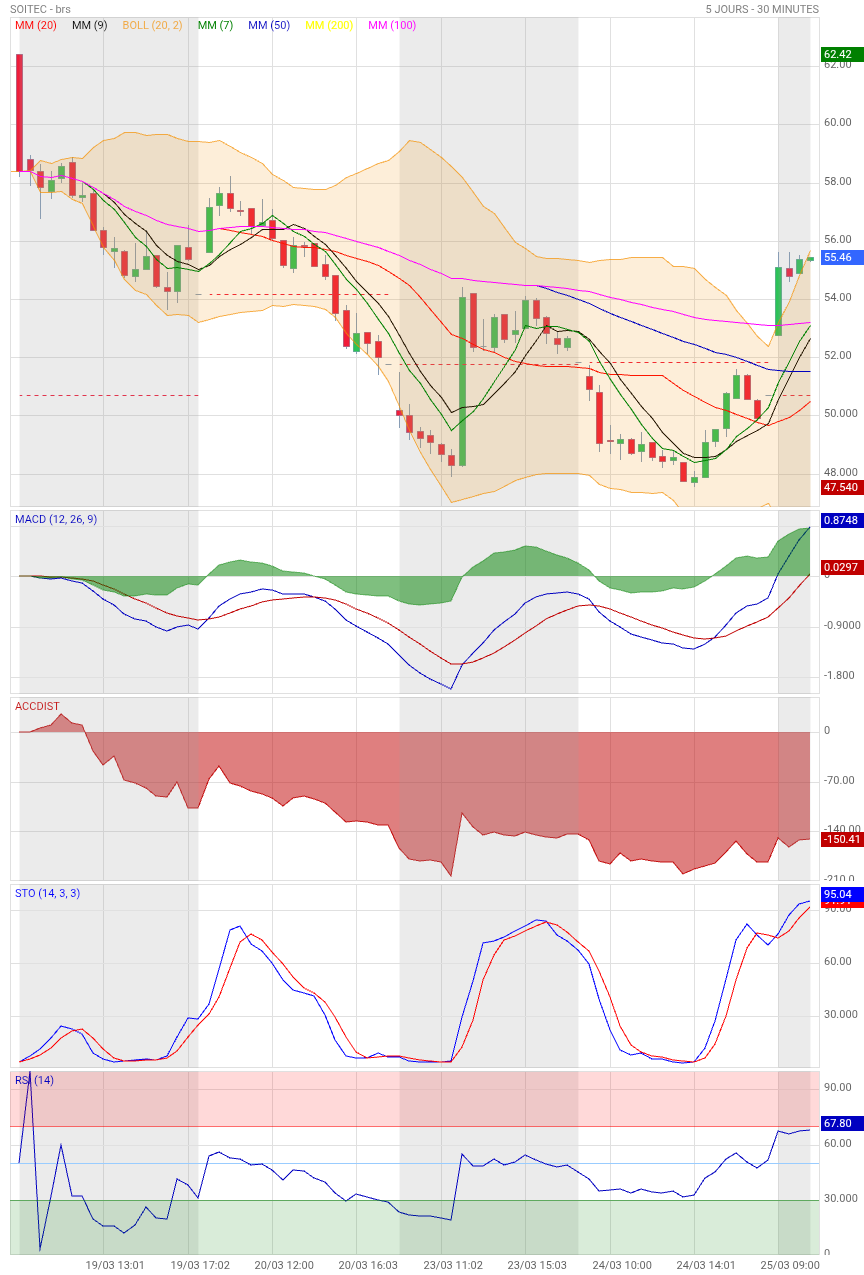
Task: Click the 5 JOURS - 30 MINUTES period label
Action: coord(762,9)
